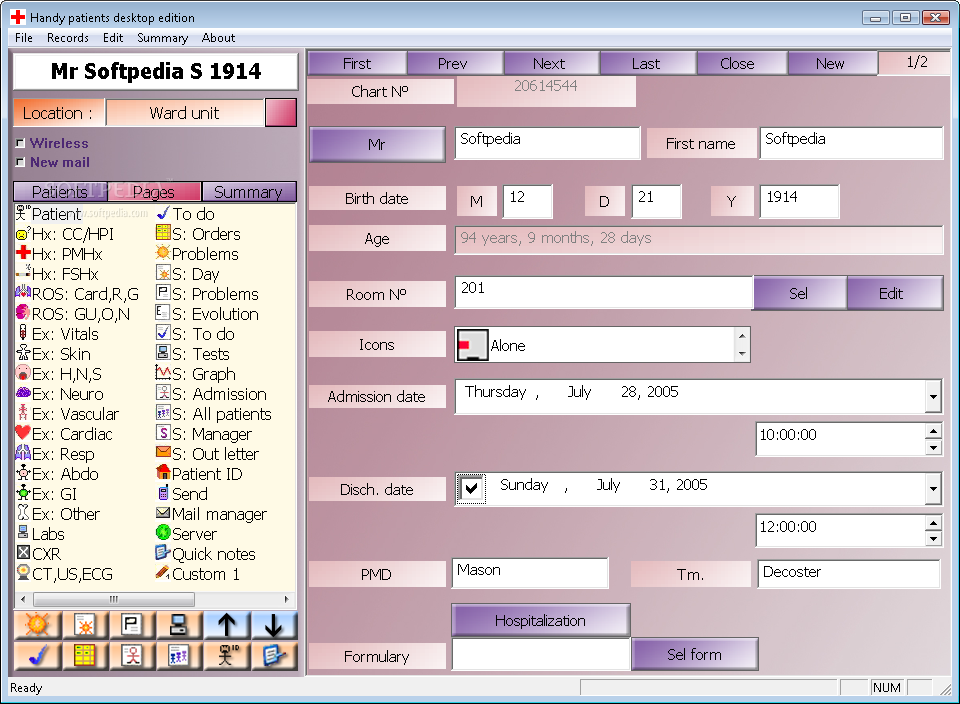Open the Send page
This screenshot has width=960, height=704.
click(182, 494)
